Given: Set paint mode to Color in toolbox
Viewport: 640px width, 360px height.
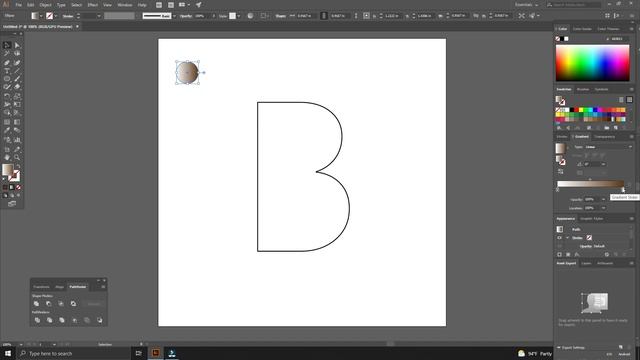Looking at the screenshot, I should 5,187.
